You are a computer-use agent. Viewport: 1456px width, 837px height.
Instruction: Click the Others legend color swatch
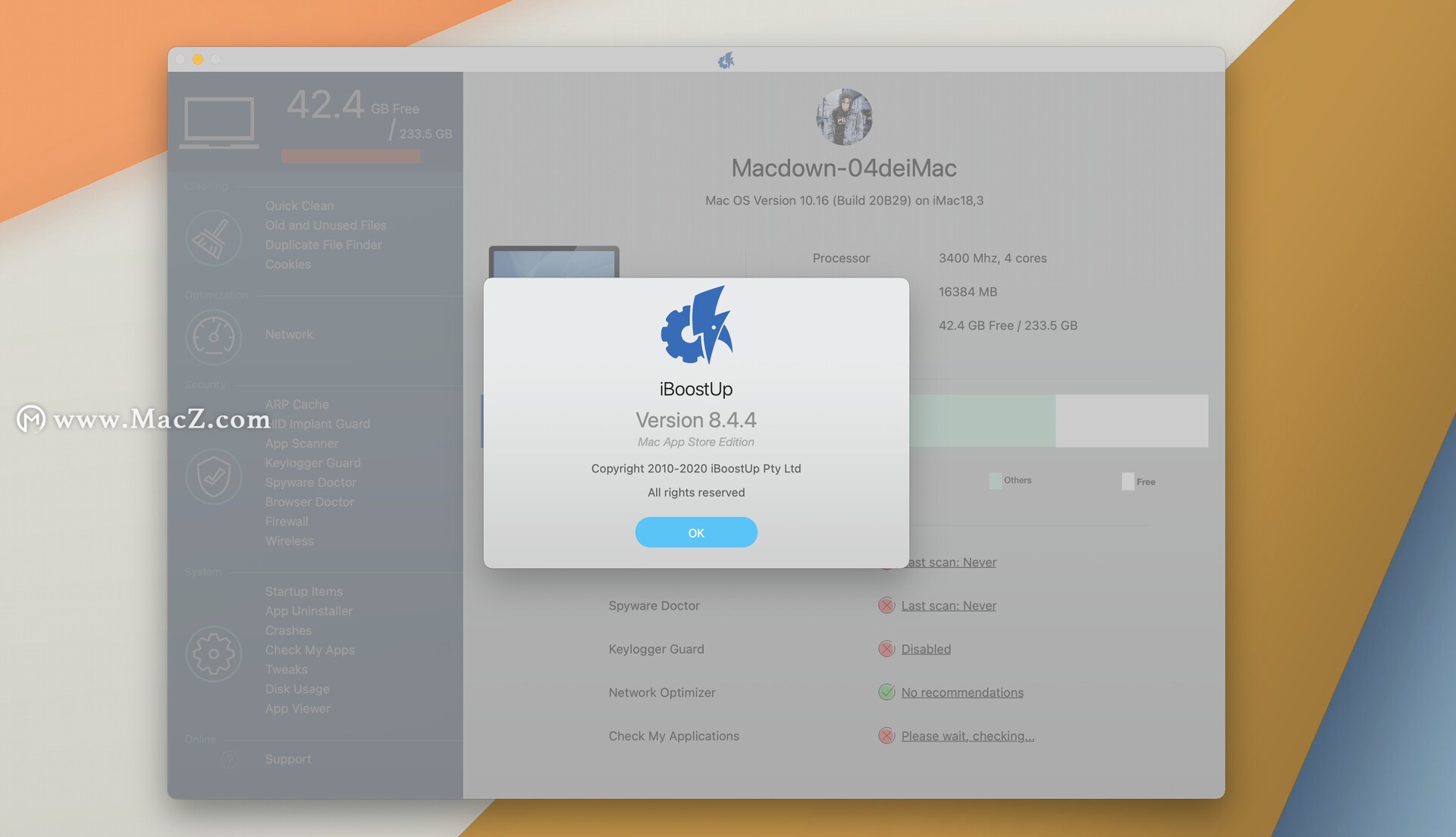pos(994,481)
